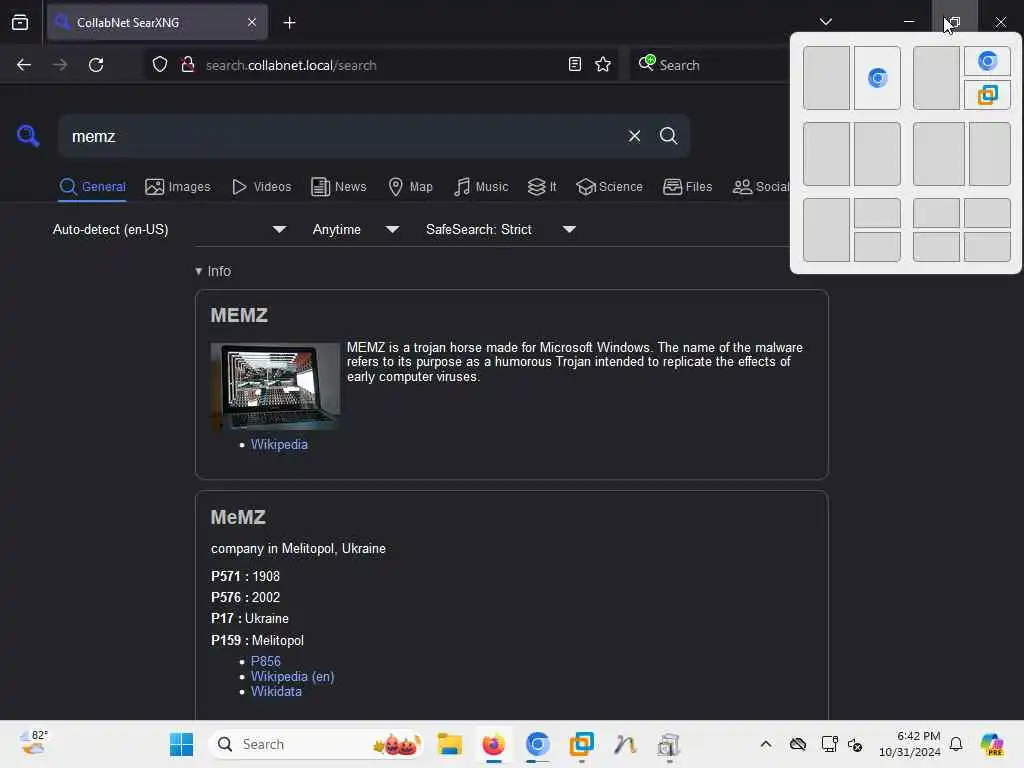Open Wikipedia link in MEMZ infobox

point(279,444)
